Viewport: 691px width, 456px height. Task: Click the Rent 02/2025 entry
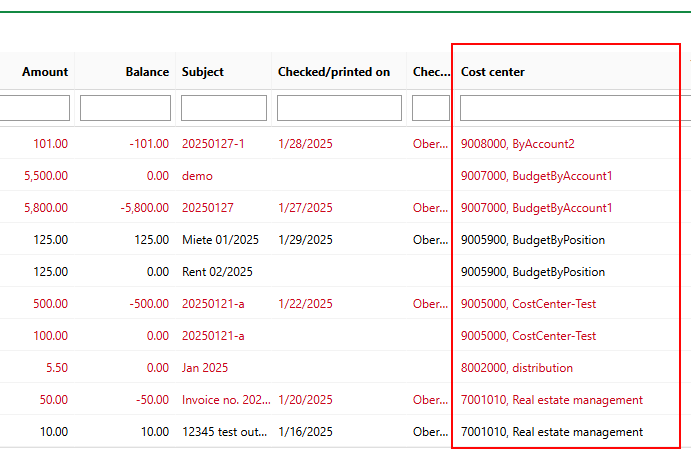pyautogui.click(x=217, y=272)
